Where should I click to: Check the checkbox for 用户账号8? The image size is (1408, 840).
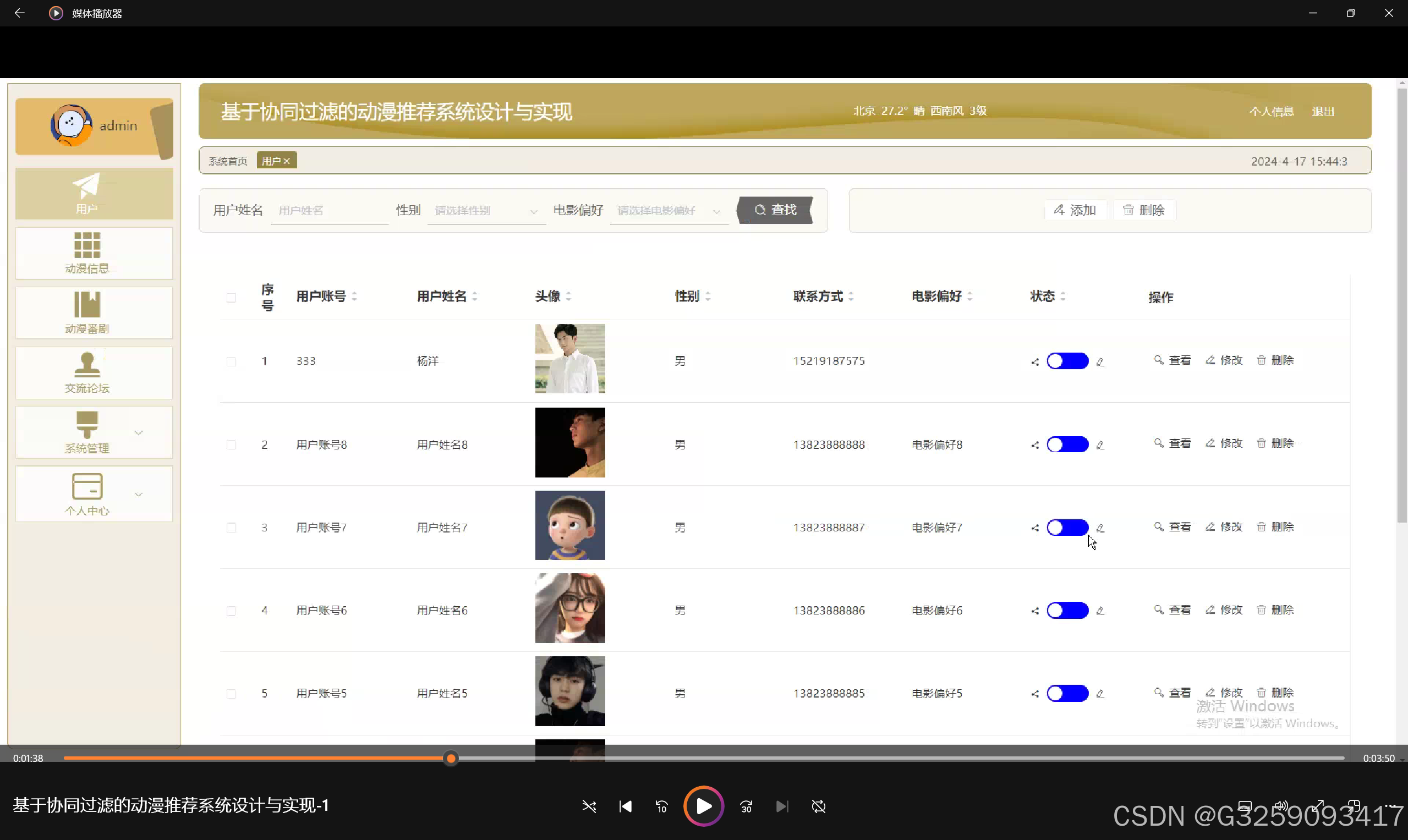tap(231, 445)
